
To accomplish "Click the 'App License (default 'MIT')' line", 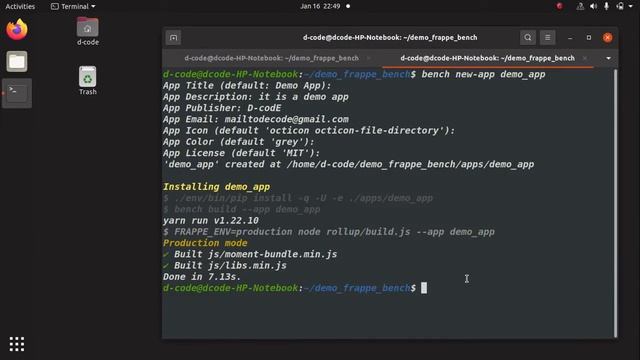I will coord(241,153).
